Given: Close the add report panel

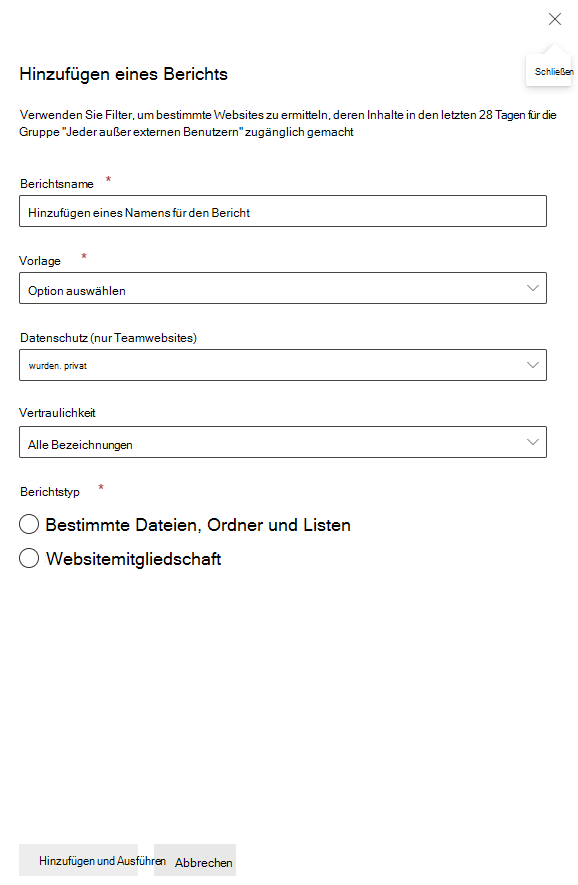Looking at the screenshot, I should click(555, 19).
